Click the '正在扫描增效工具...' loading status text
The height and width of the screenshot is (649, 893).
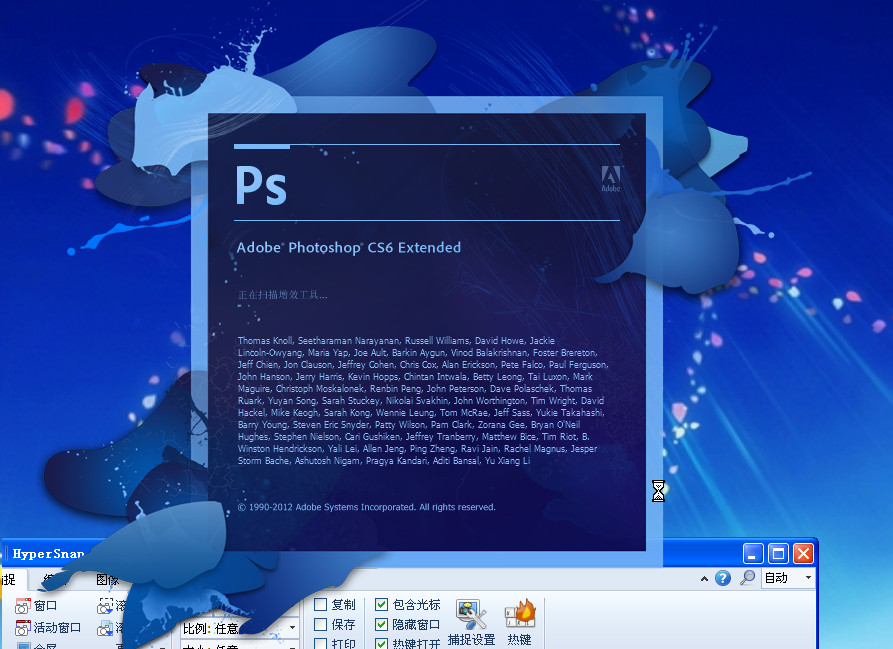(282, 295)
